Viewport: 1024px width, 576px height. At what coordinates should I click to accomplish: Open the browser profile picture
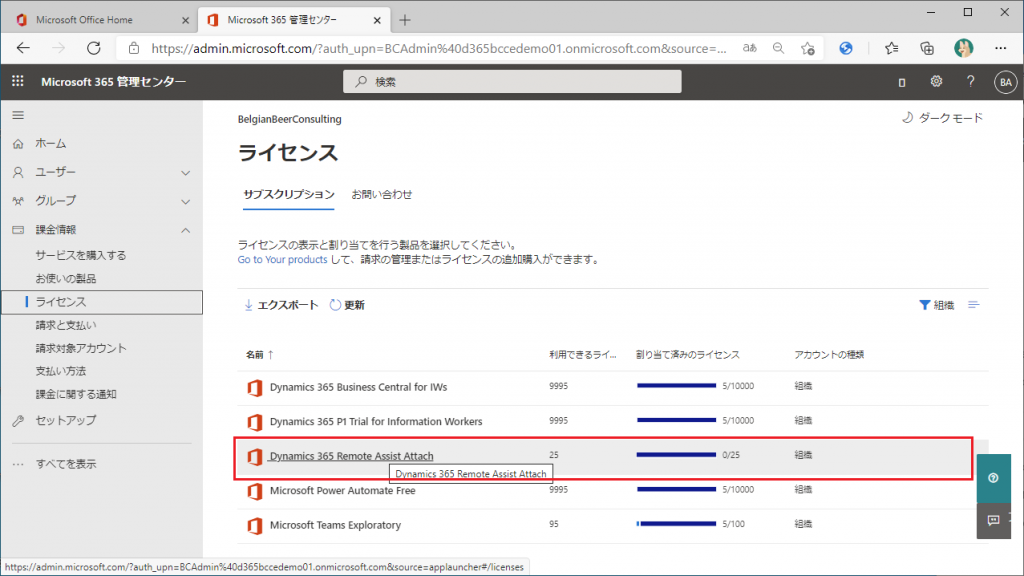pyautogui.click(x=963, y=48)
